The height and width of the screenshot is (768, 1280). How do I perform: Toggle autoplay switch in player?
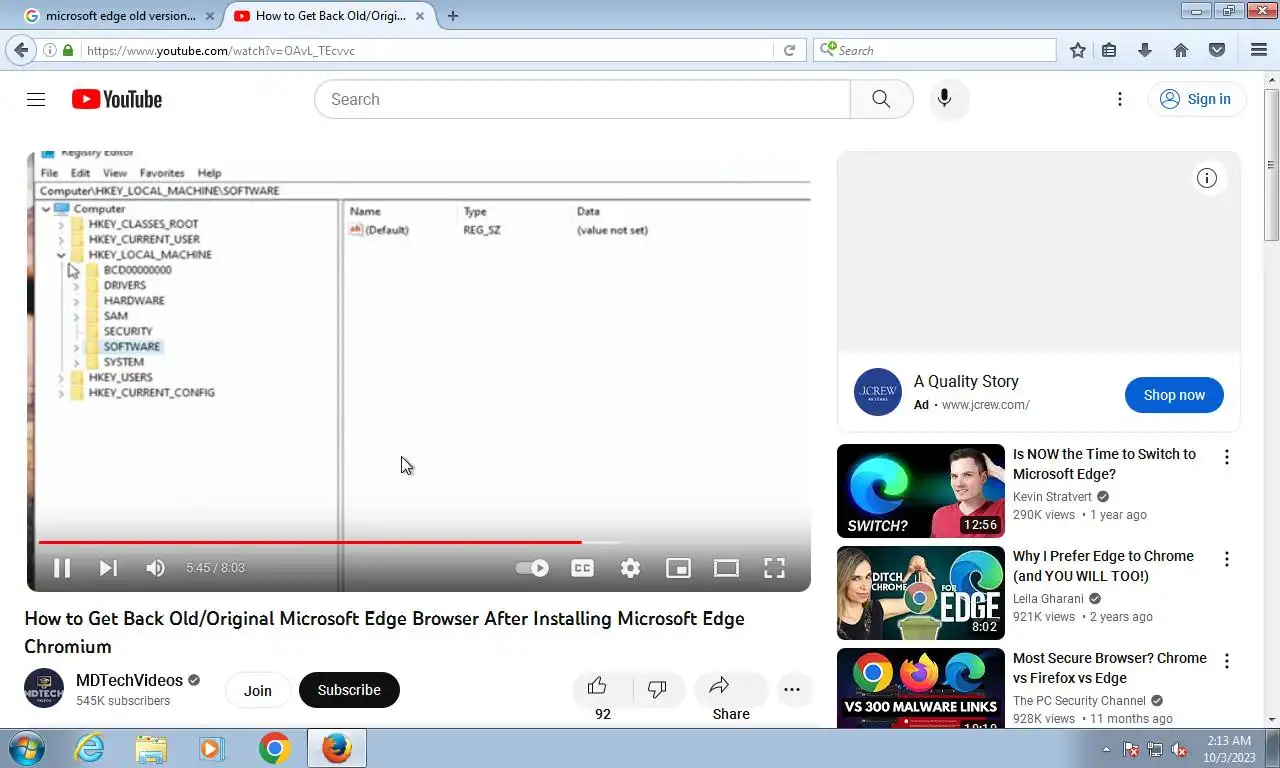pos(532,568)
